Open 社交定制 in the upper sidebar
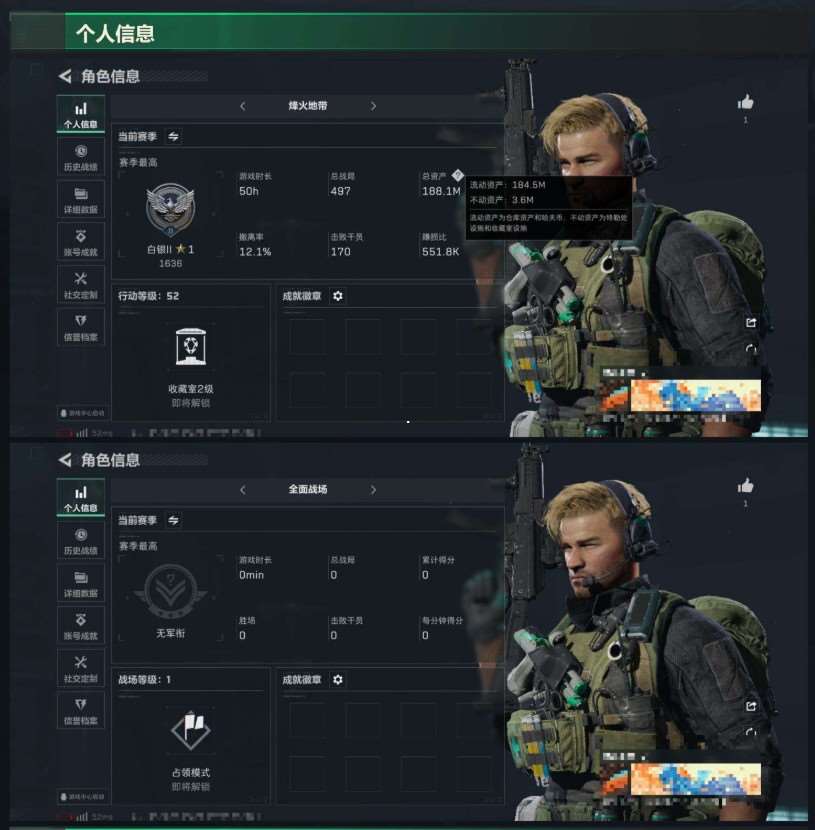 tap(80, 285)
